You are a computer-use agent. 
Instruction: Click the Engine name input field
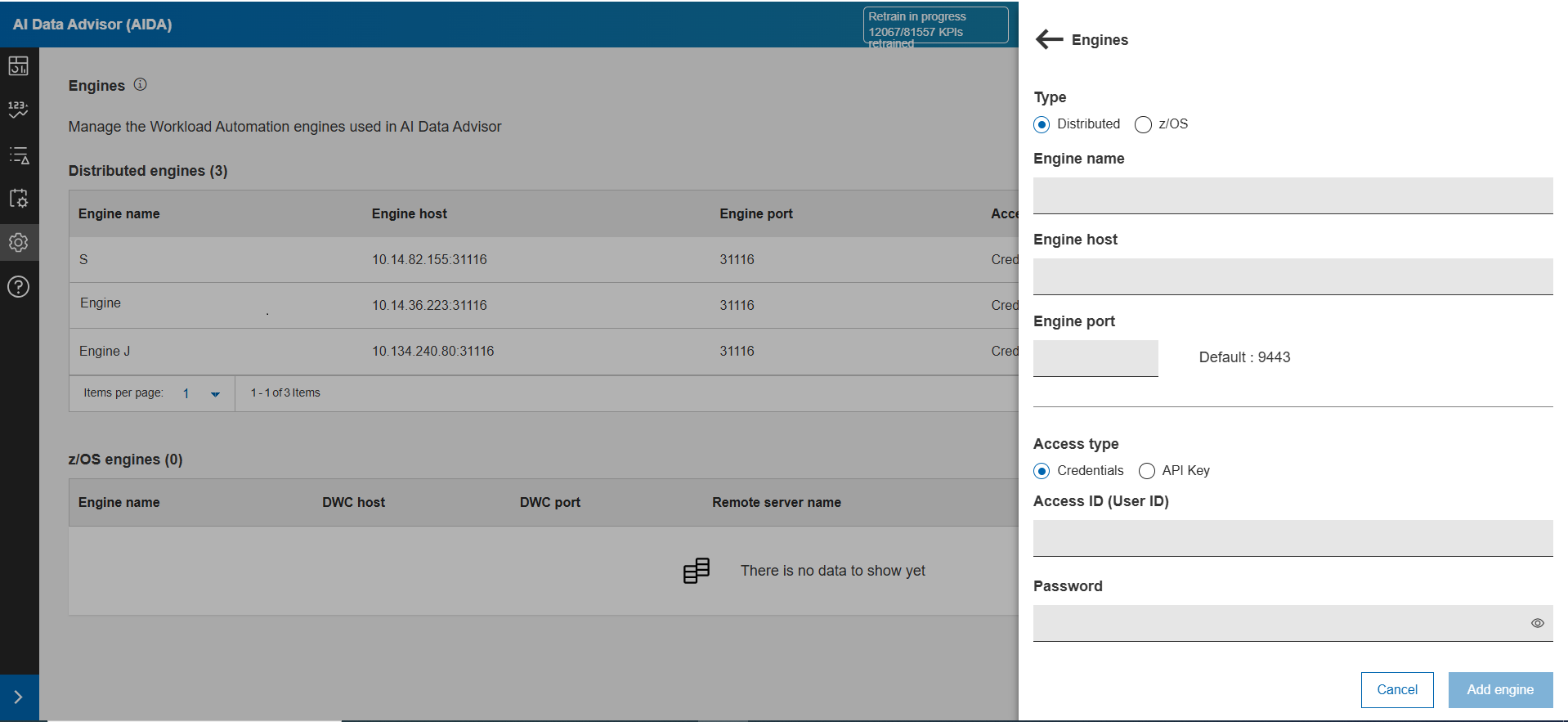(1292, 195)
